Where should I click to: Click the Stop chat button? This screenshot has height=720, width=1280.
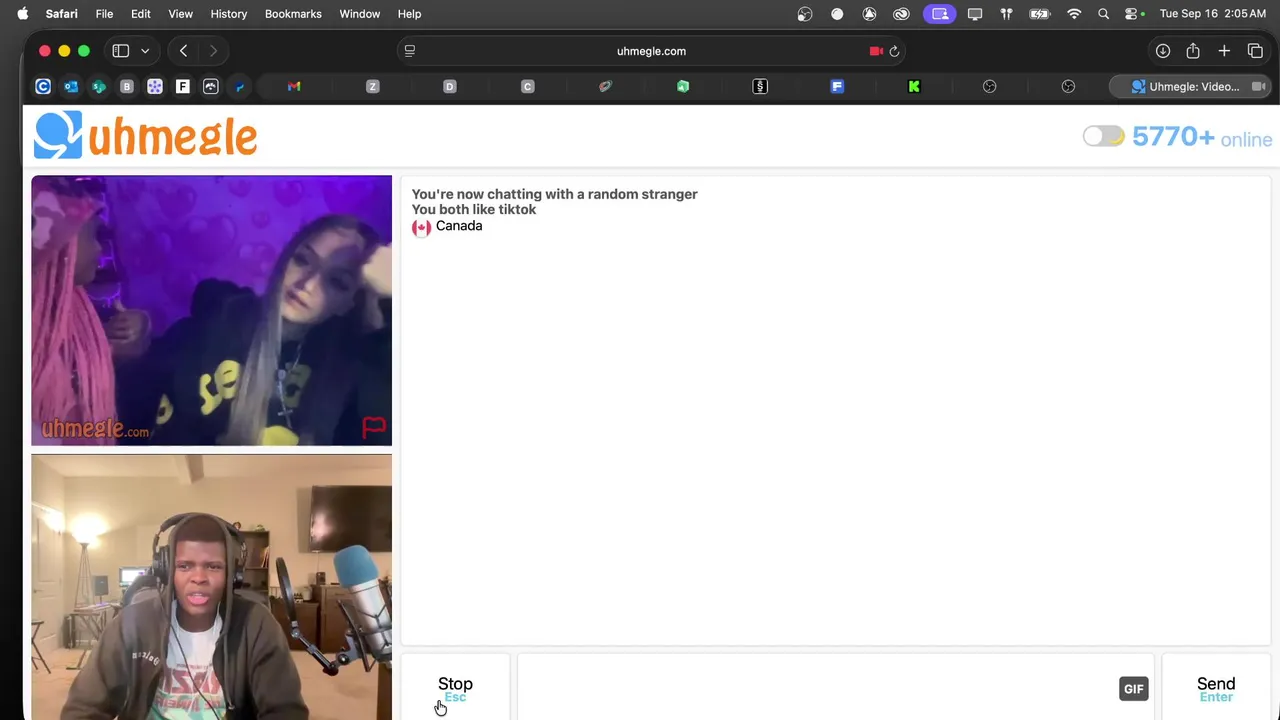click(x=455, y=688)
